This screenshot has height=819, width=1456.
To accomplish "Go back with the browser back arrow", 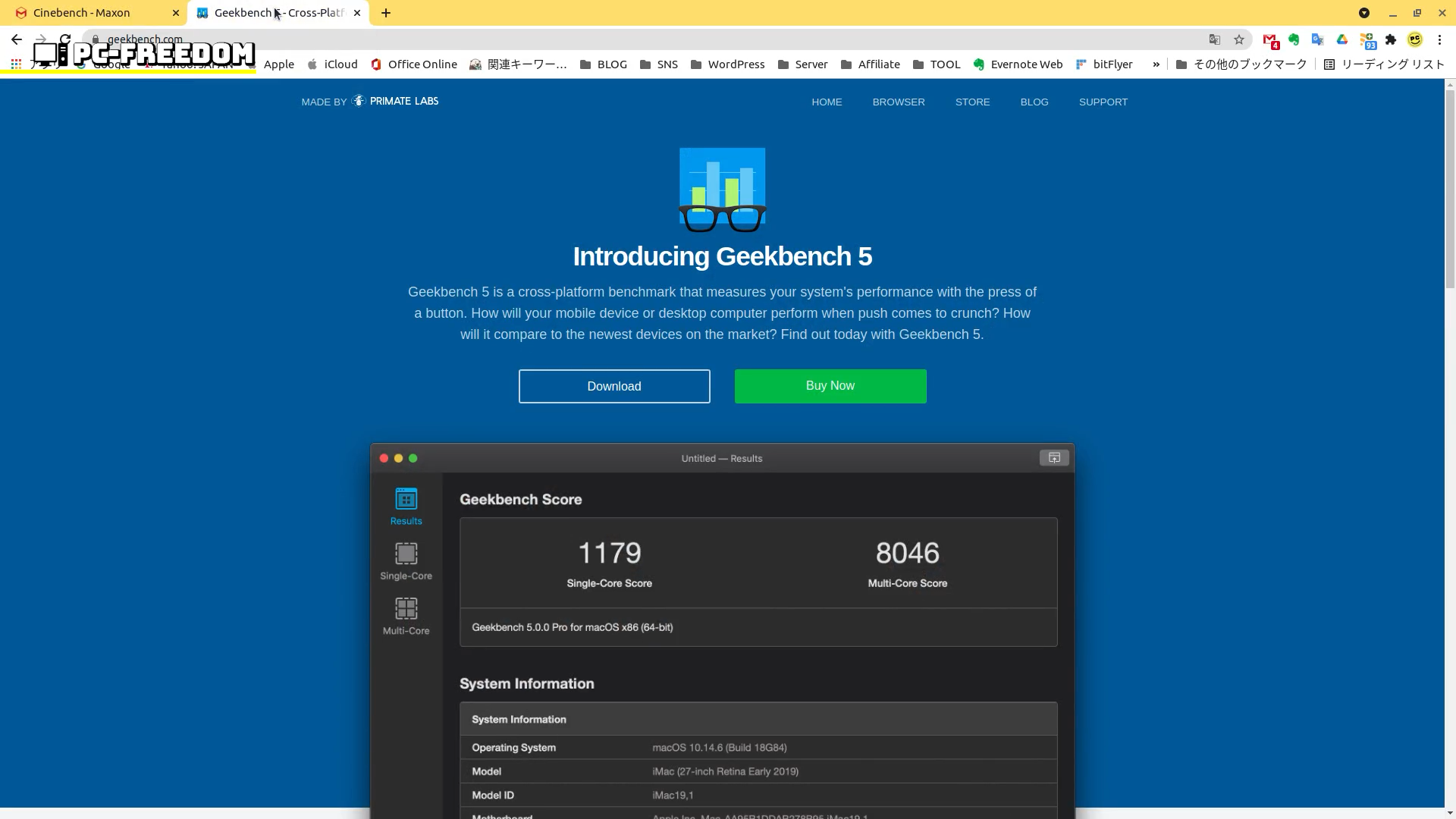I will click(x=17, y=39).
